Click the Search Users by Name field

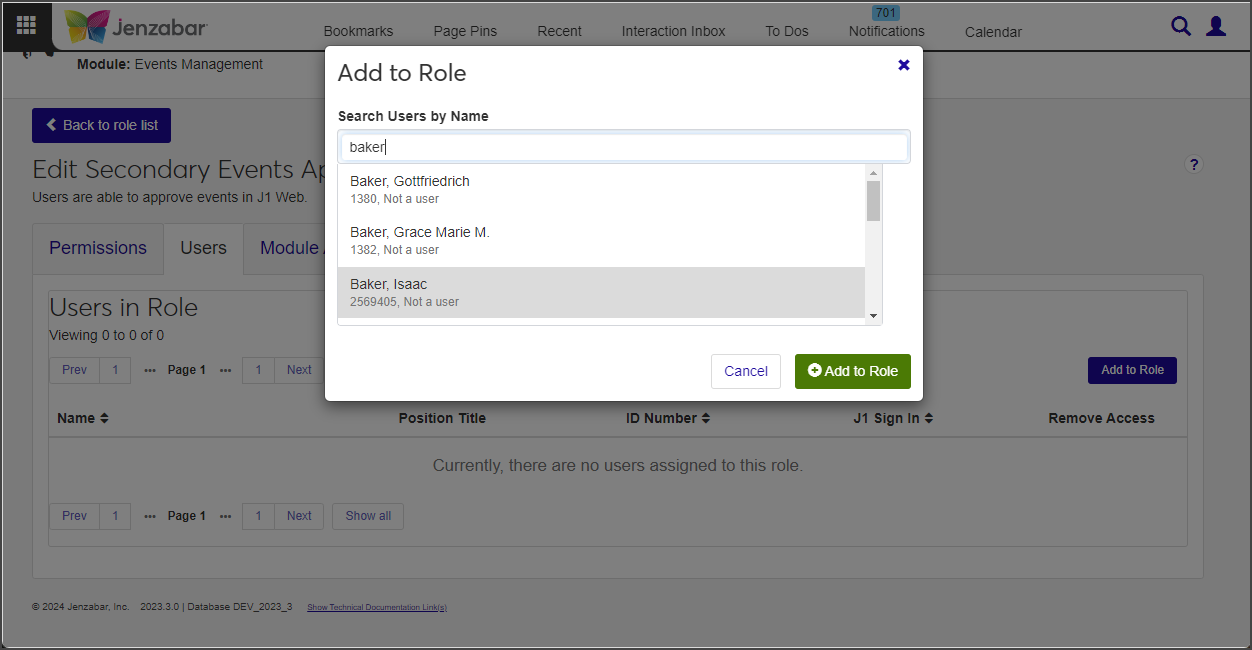click(x=624, y=147)
